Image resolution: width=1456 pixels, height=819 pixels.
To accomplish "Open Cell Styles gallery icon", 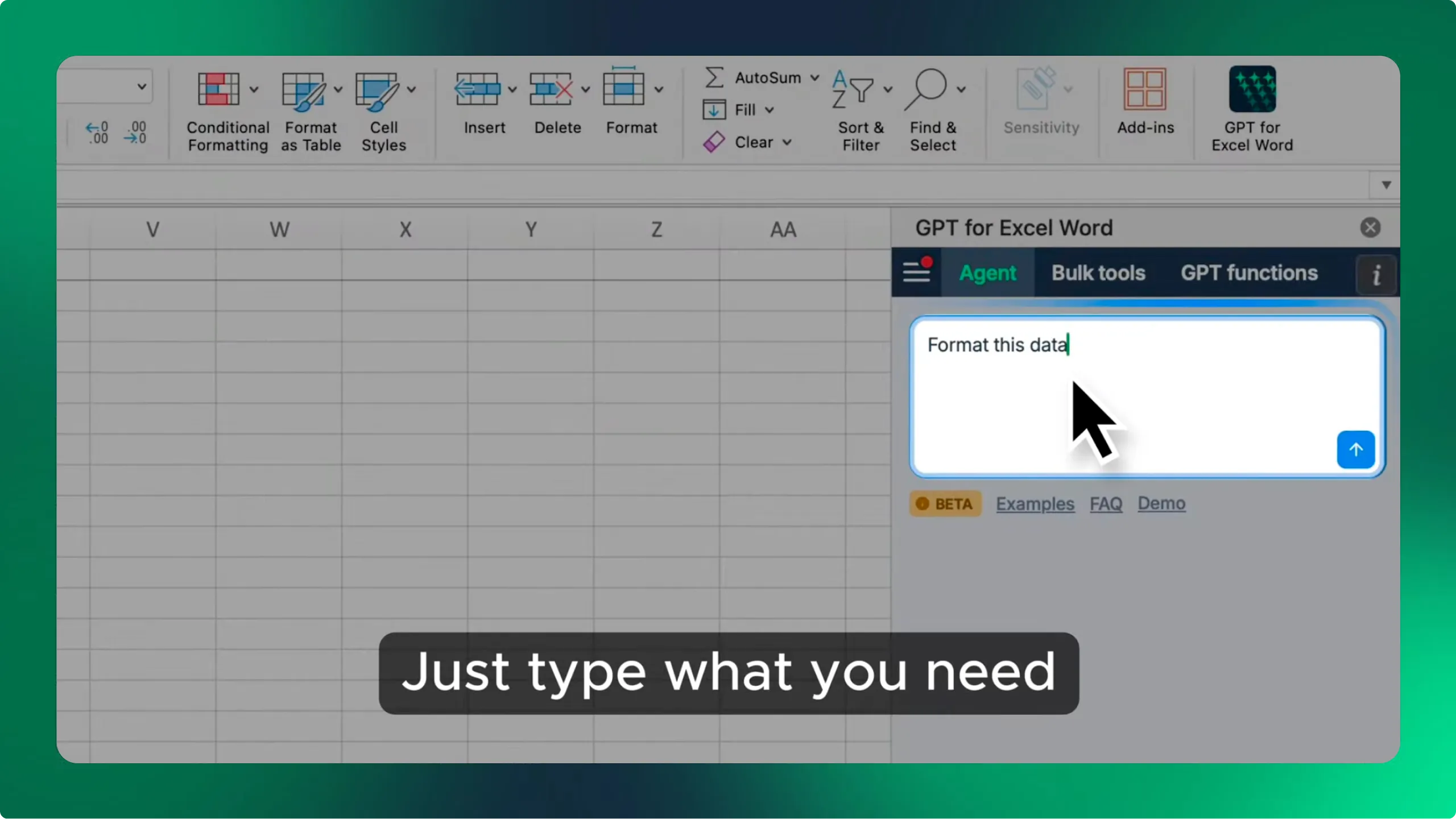I will pos(377,90).
